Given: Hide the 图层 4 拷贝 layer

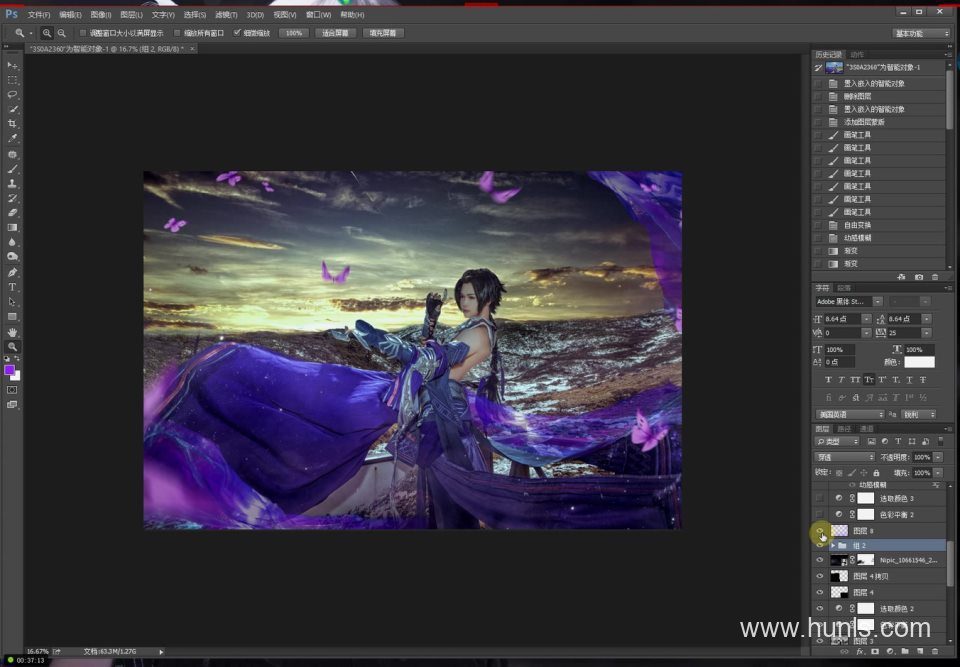Looking at the screenshot, I should coord(820,576).
